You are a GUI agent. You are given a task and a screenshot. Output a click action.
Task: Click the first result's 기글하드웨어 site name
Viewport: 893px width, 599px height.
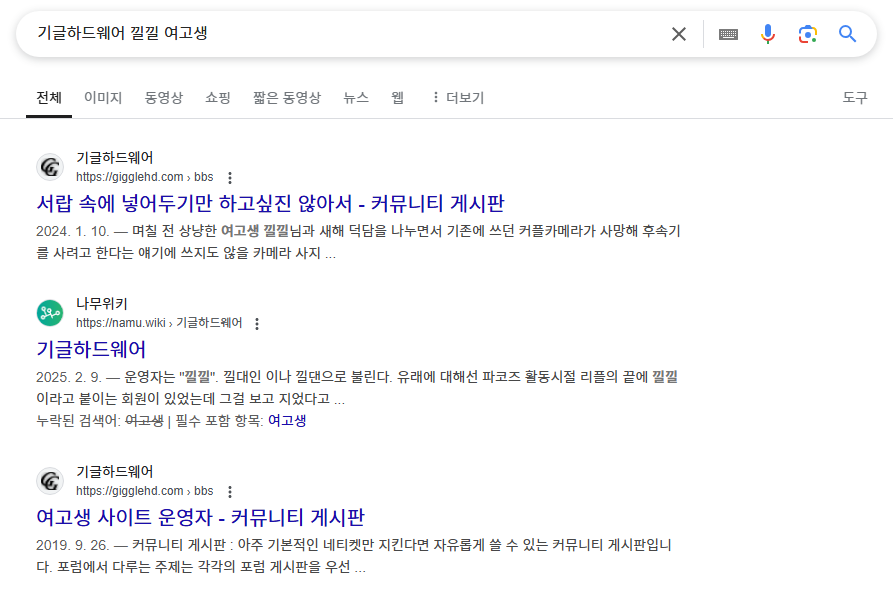pyautogui.click(x=114, y=158)
